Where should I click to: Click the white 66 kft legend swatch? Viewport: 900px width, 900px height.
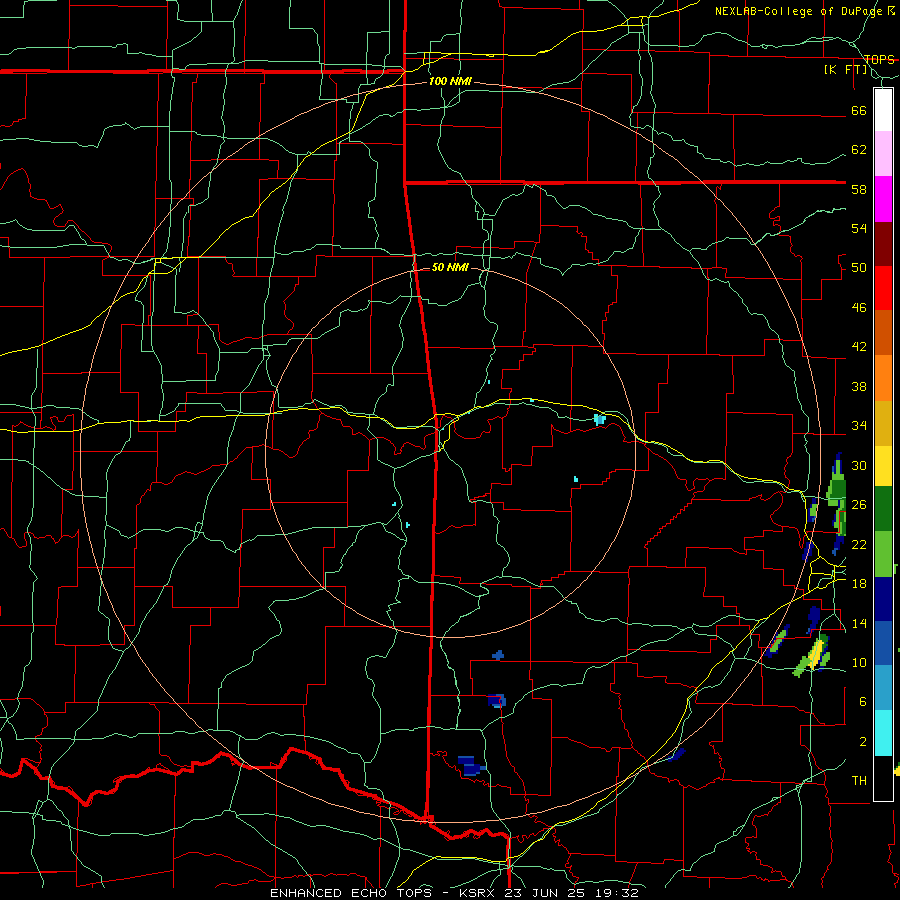[x=883, y=110]
